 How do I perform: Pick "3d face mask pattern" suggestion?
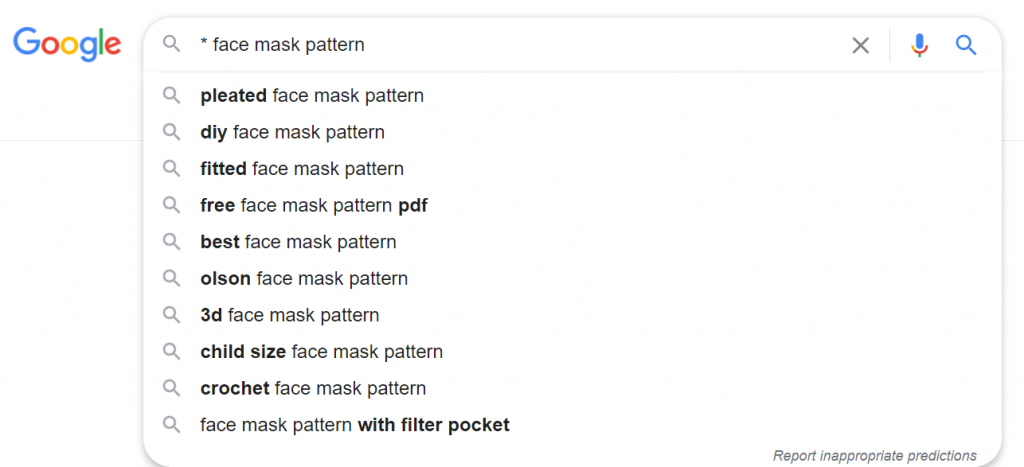[x=290, y=315]
